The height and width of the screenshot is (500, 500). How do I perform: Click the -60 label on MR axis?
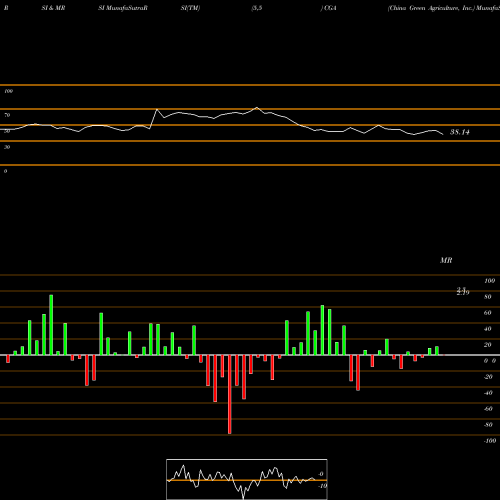[x=488, y=409]
